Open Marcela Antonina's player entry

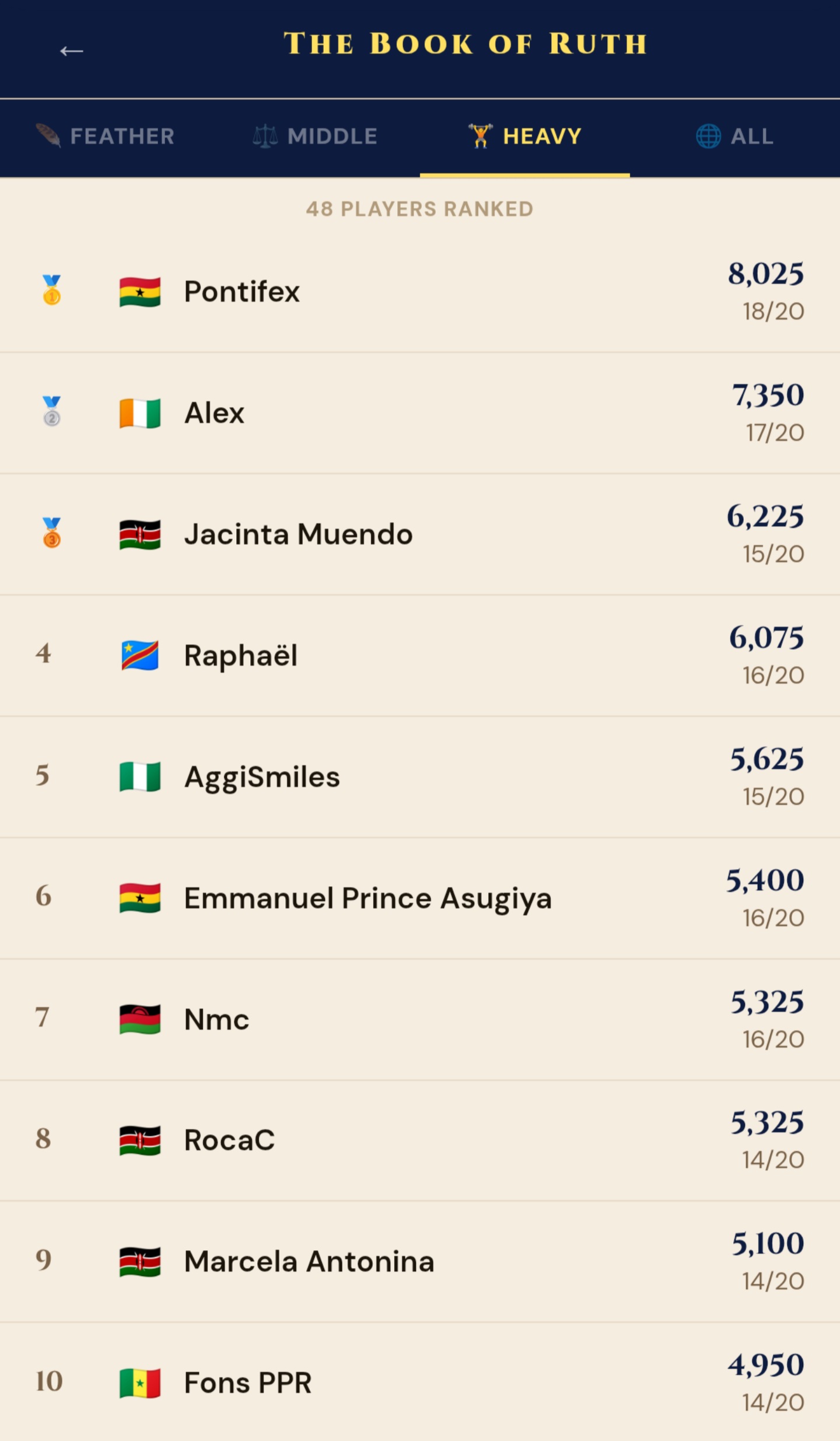[x=309, y=1262]
